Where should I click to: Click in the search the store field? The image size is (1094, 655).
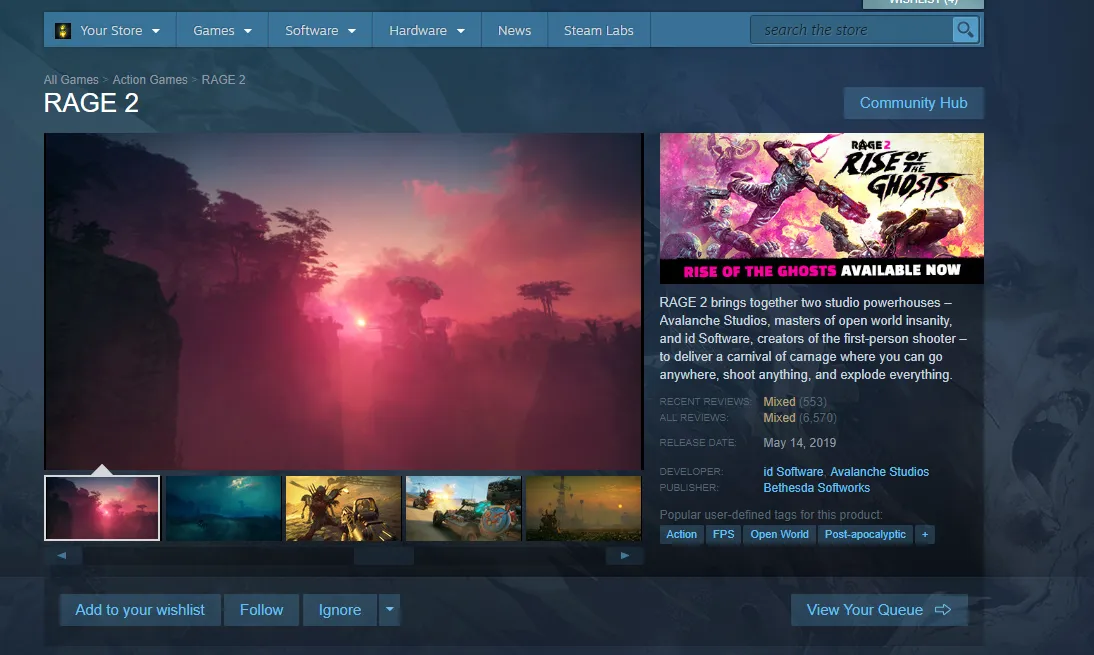click(x=851, y=30)
